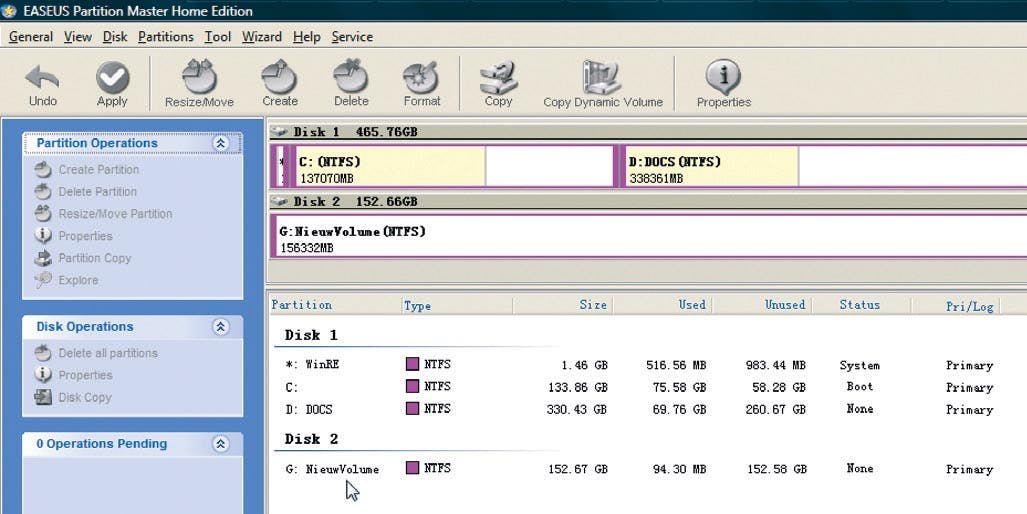The height and width of the screenshot is (514, 1027).
Task: Open the Disk menu
Action: pos(115,37)
